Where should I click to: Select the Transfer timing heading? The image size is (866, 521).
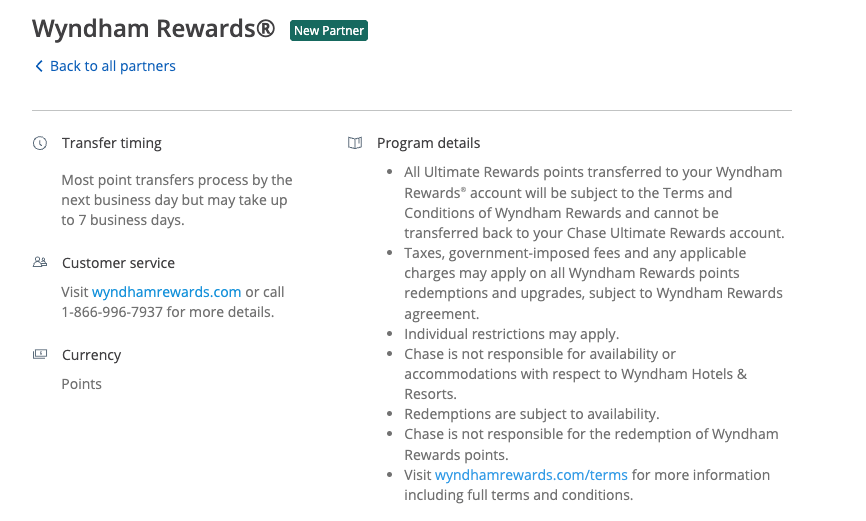point(111,143)
